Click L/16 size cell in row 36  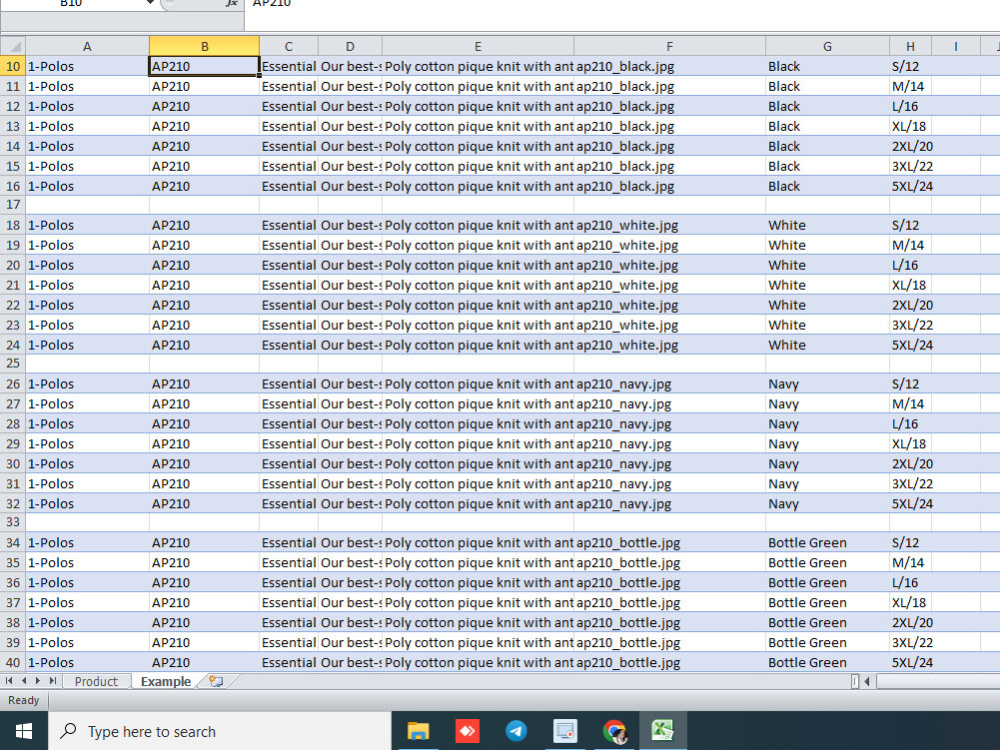[910, 583]
